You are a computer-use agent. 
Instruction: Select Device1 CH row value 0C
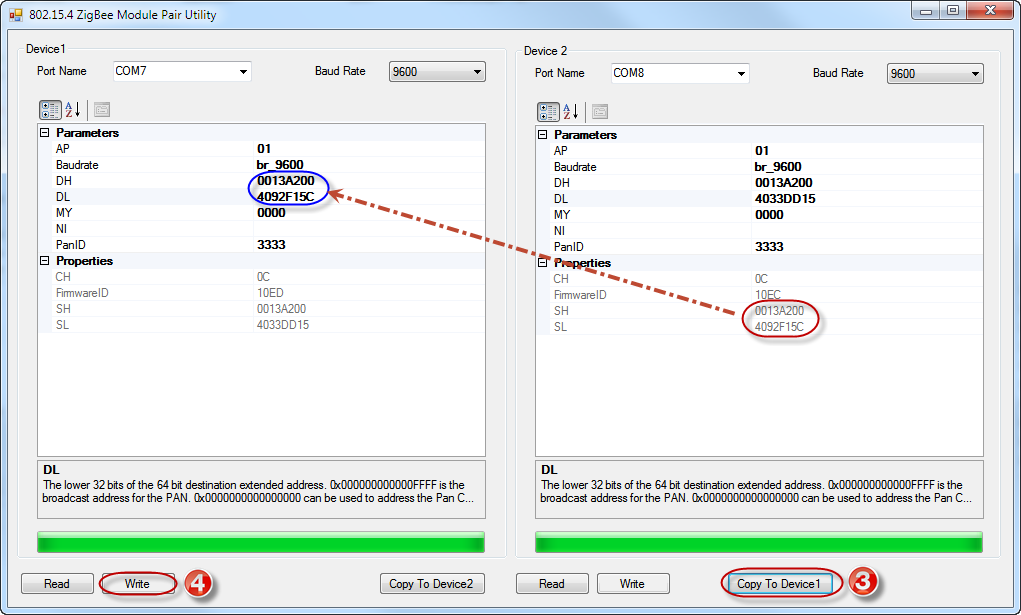[x=262, y=277]
